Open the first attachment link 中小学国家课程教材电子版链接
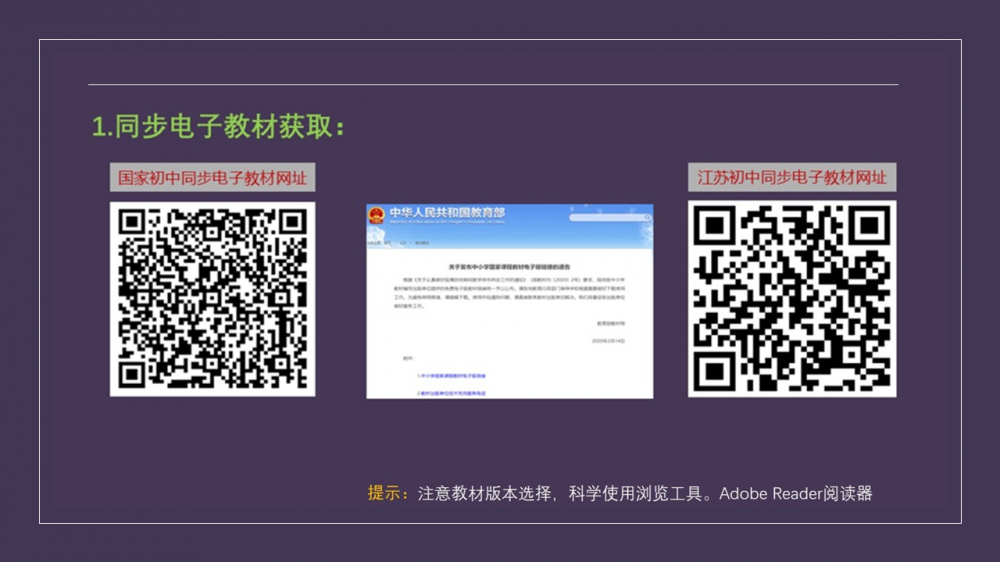 451,375
